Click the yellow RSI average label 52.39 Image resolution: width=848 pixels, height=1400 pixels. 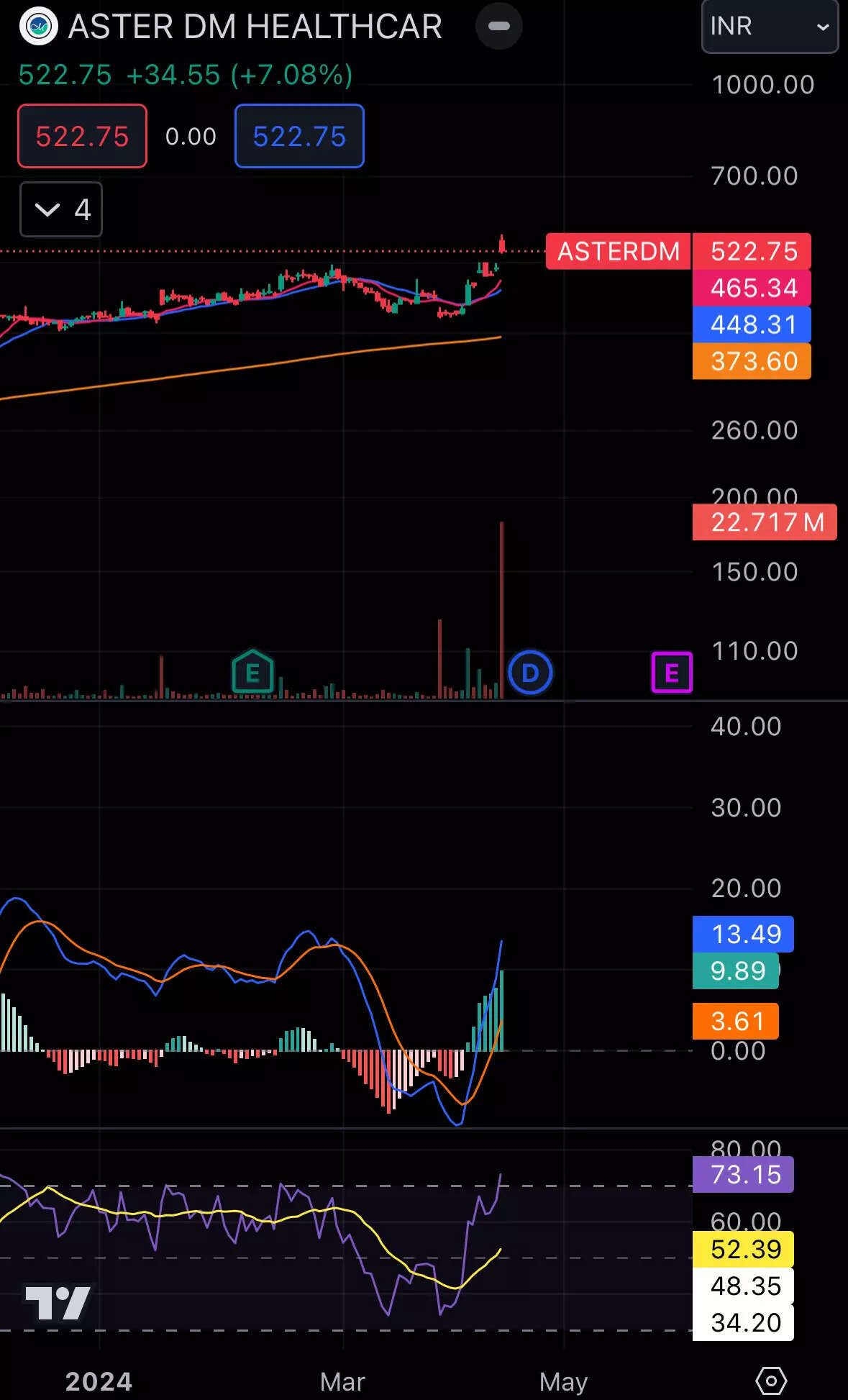click(743, 1249)
